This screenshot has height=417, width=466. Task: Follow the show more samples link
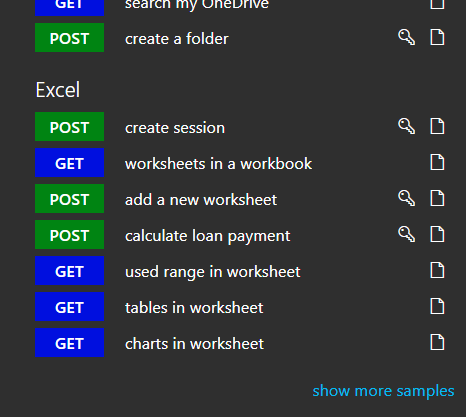click(383, 391)
